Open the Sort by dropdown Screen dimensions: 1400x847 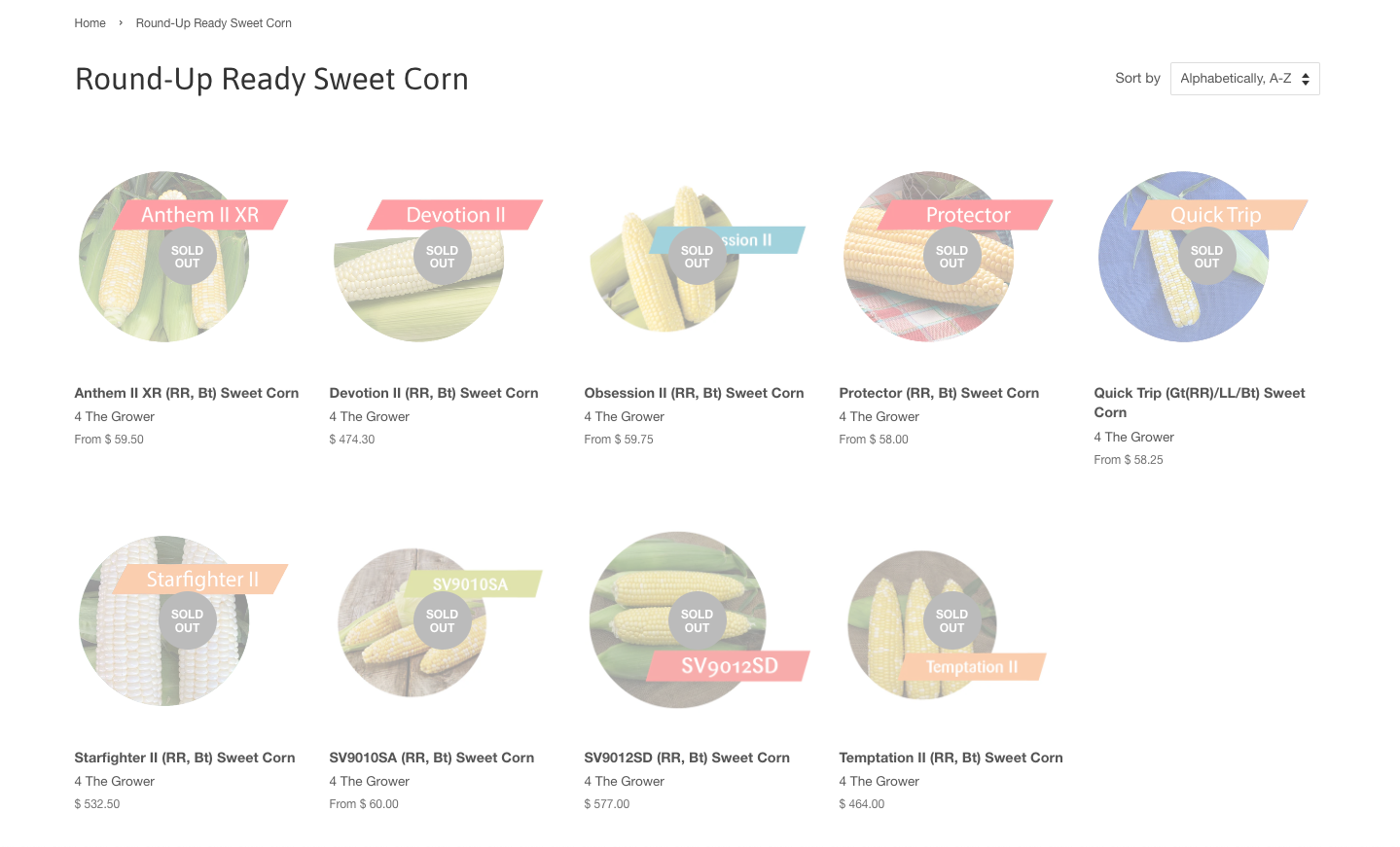[x=1244, y=79]
